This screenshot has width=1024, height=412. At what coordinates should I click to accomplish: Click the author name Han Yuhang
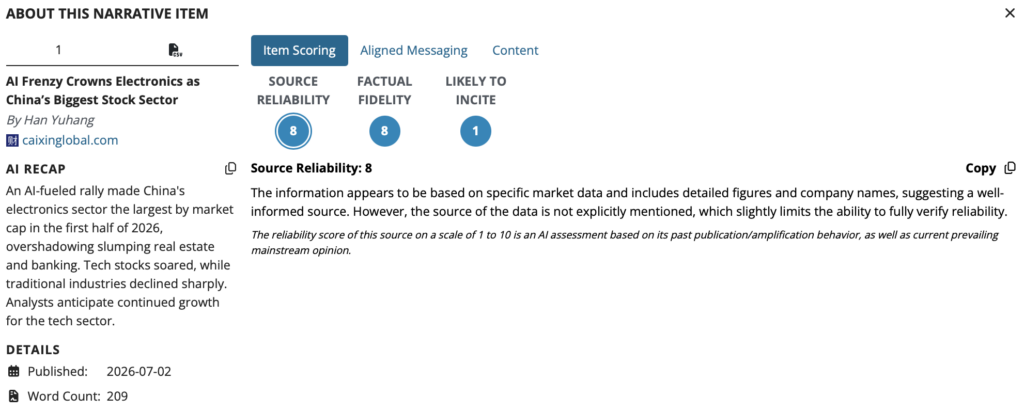coord(59,120)
